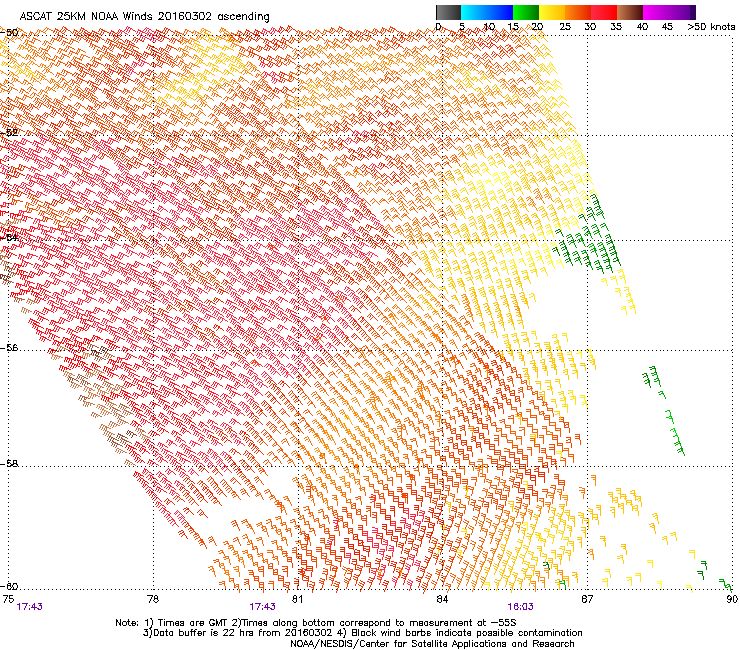Click the dark purple 45–50 knots legend segment
740x650 pixels.
pos(682,12)
